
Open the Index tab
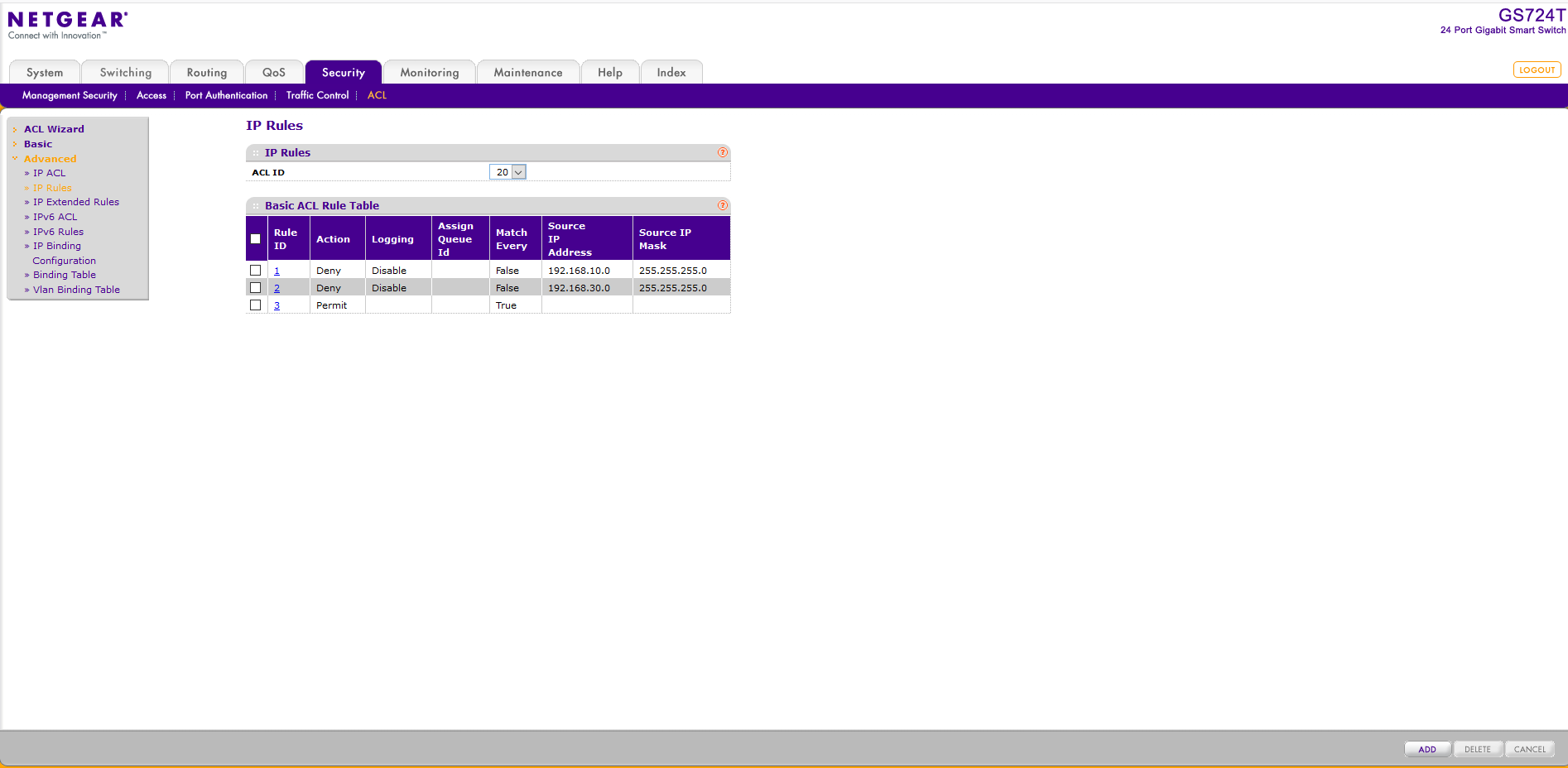tap(671, 73)
